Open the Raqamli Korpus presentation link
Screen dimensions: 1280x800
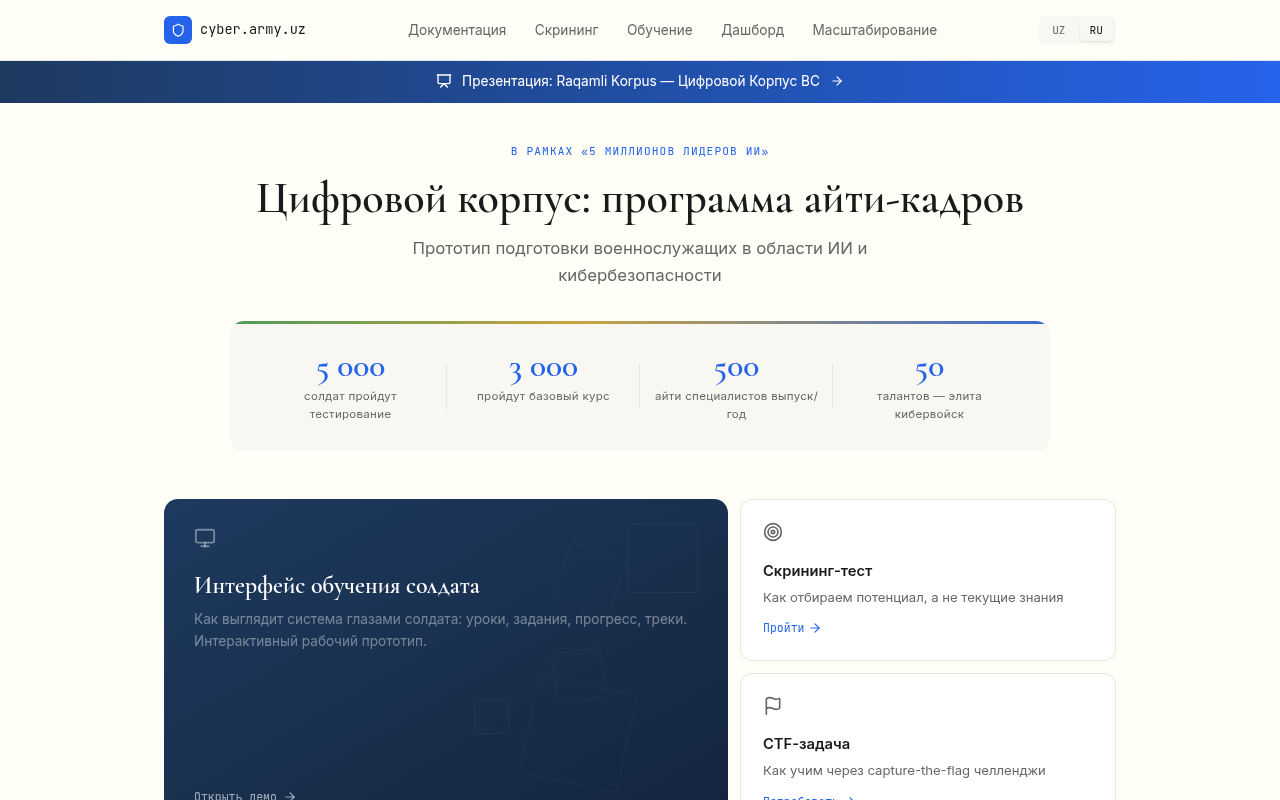coord(640,81)
